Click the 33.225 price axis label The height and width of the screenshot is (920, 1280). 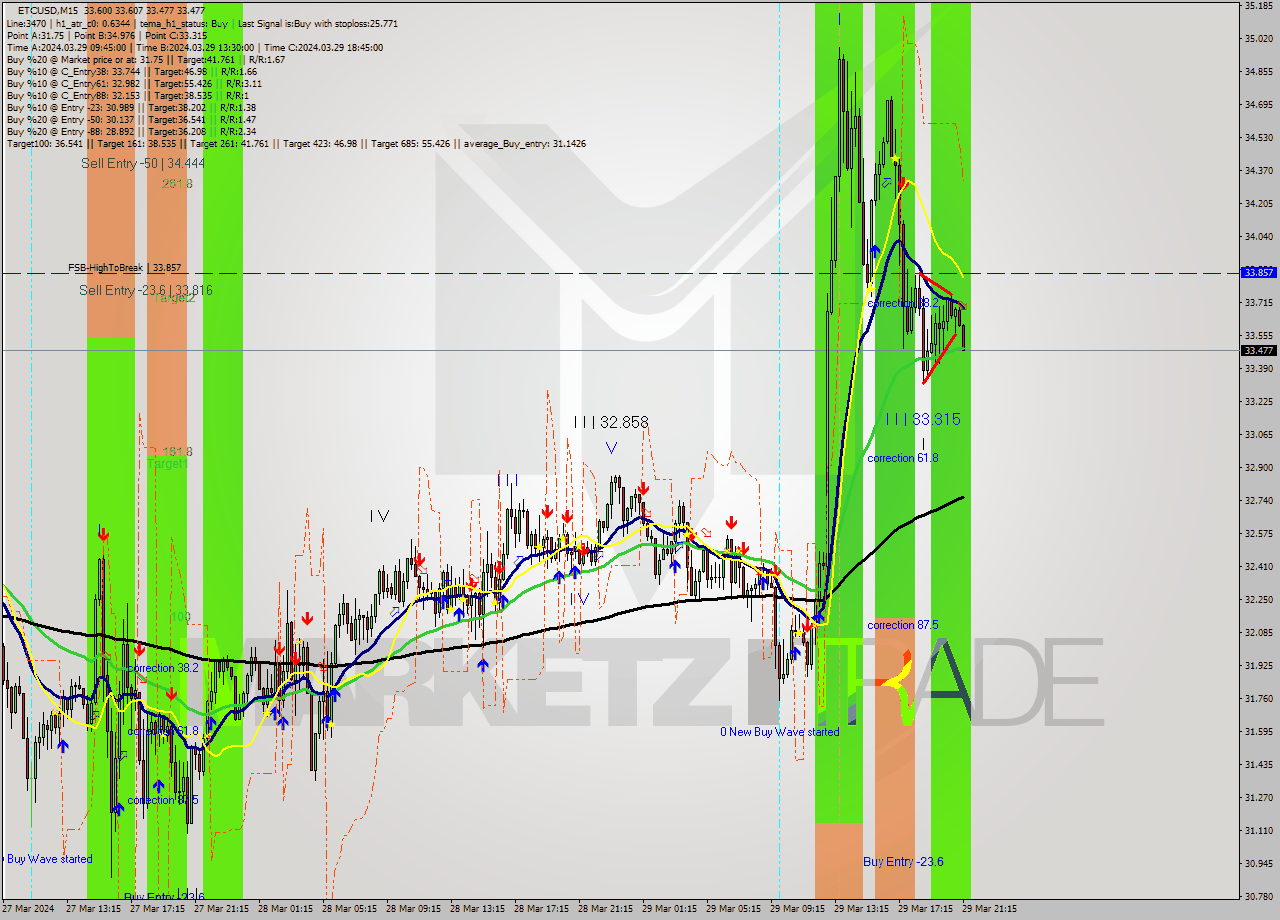pyautogui.click(x=1258, y=402)
